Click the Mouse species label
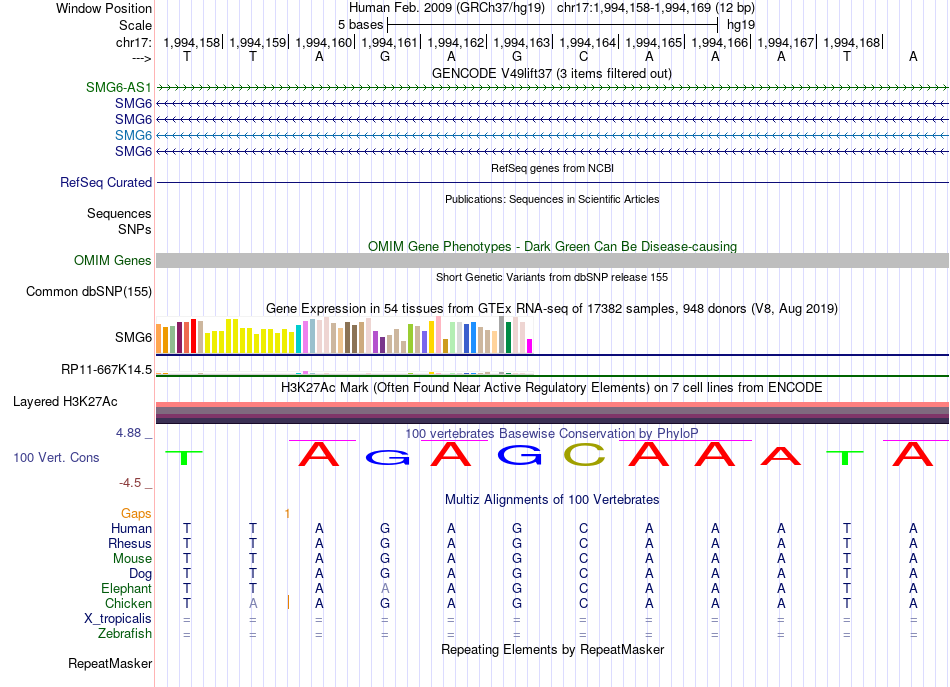 (x=132, y=559)
